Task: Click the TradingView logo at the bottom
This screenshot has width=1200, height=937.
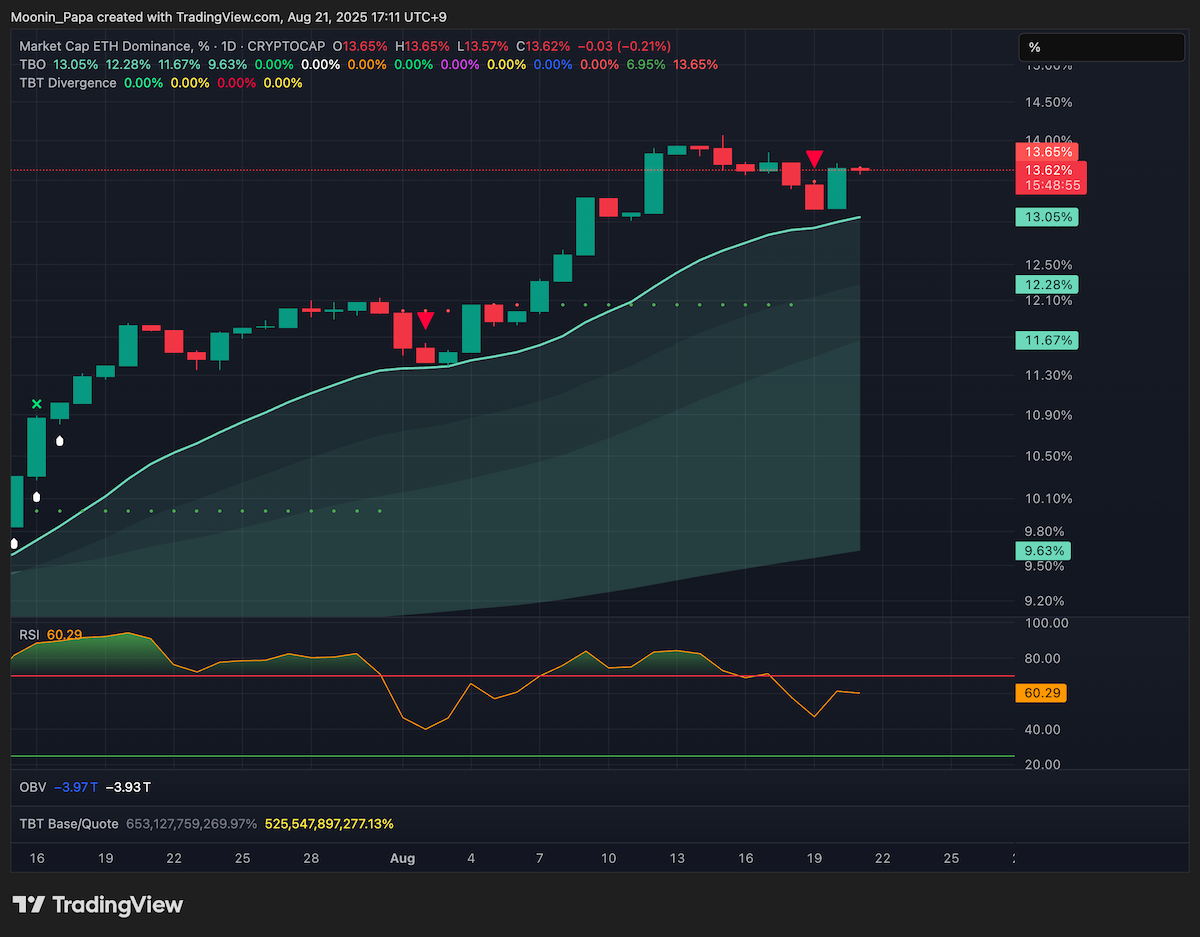Action: tap(97, 905)
